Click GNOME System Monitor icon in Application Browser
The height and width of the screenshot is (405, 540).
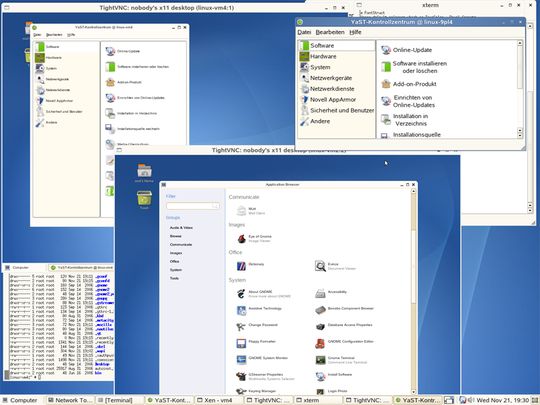click(241, 360)
